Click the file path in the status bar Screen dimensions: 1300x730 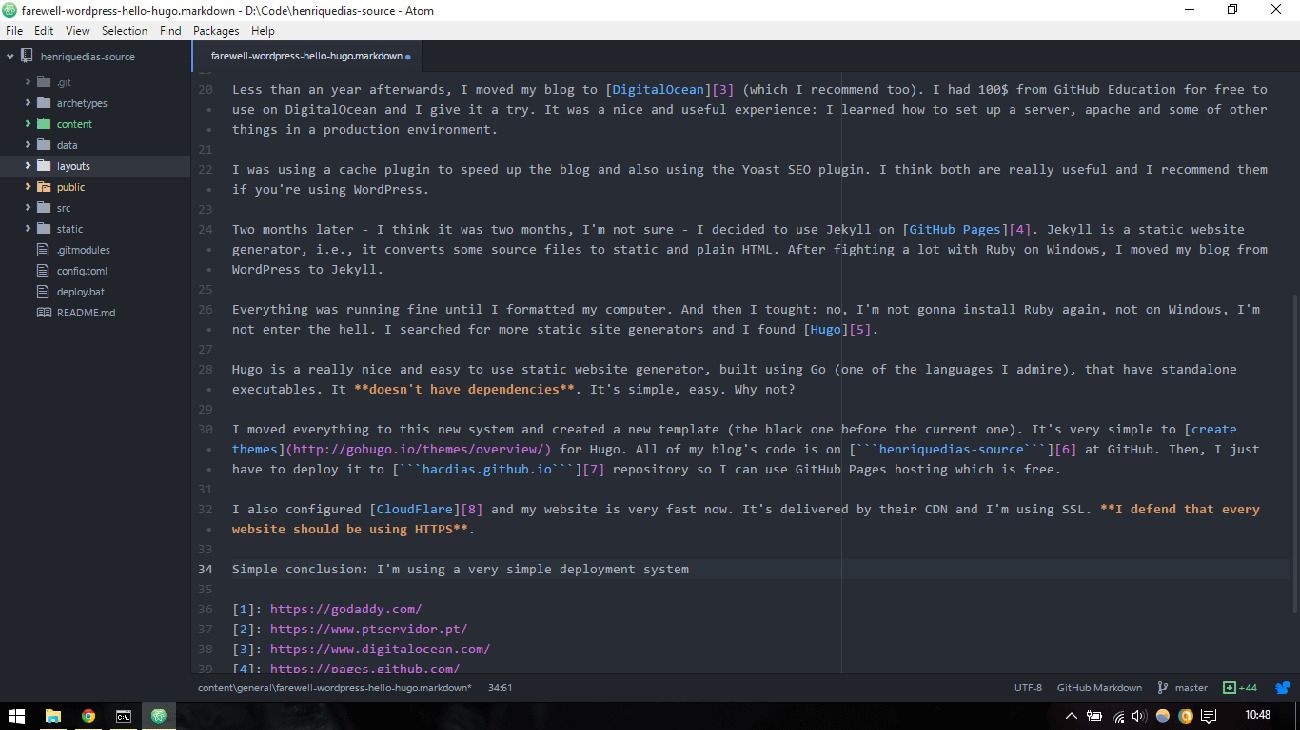click(x=335, y=688)
